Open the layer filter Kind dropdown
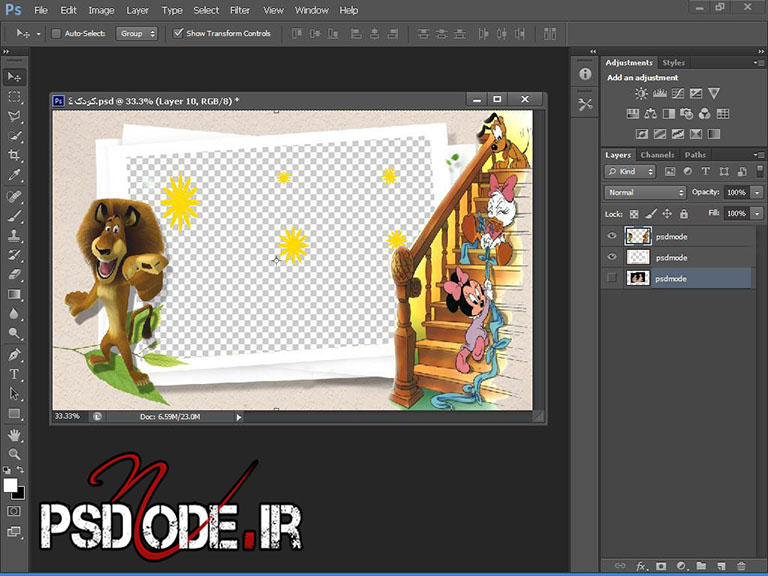 (x=629, y=171)
